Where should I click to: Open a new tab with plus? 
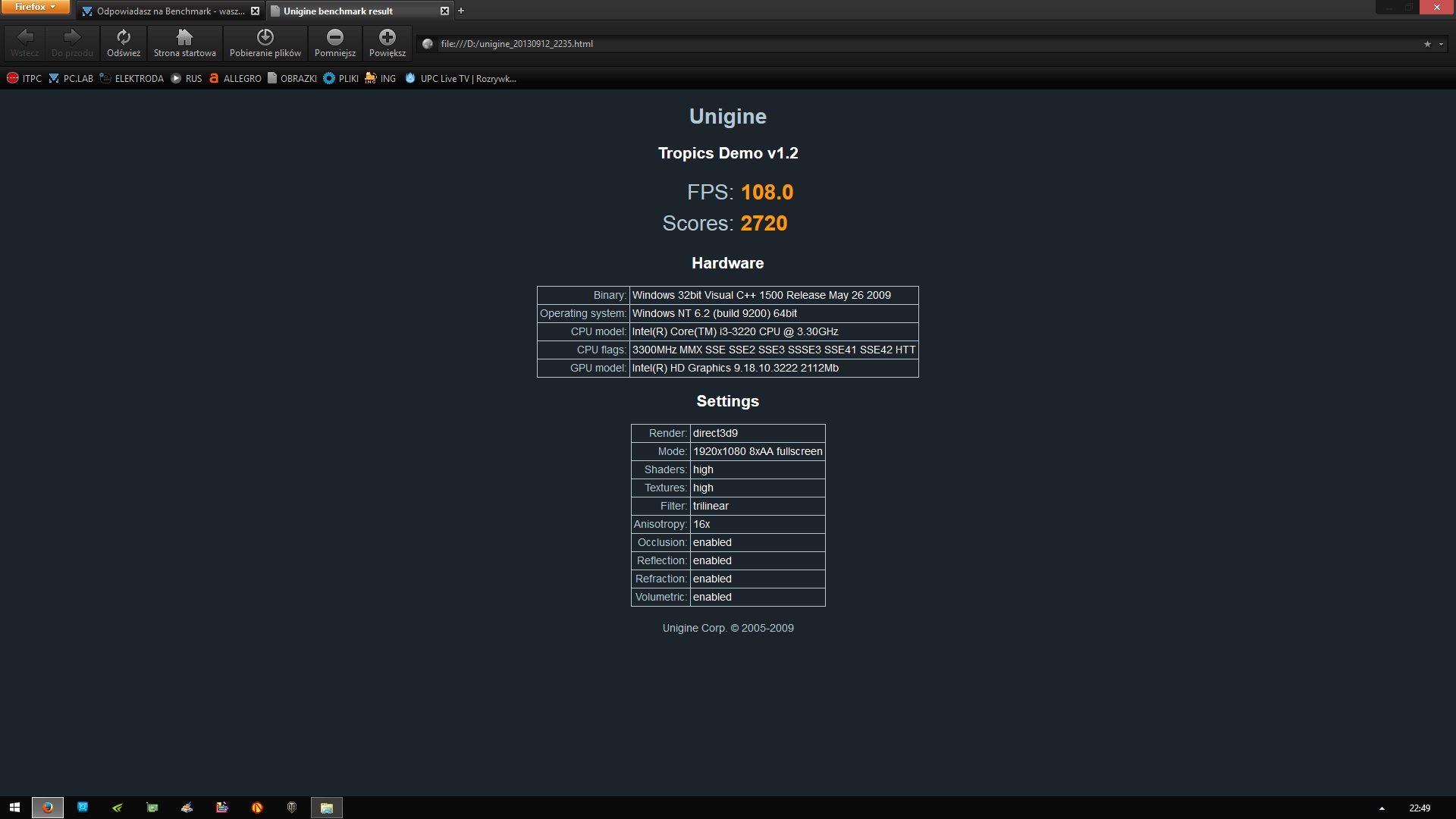click(461, 11)
